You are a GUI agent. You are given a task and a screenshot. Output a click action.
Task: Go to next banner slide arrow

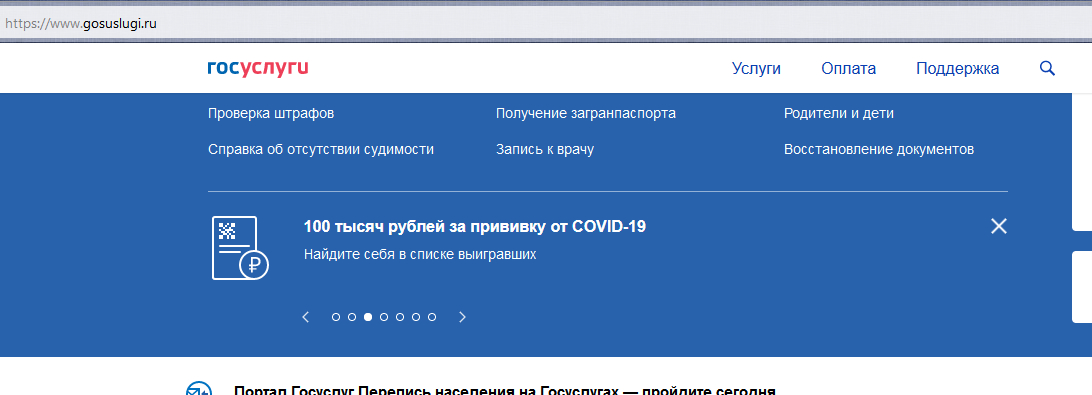(x=462, y=317)
